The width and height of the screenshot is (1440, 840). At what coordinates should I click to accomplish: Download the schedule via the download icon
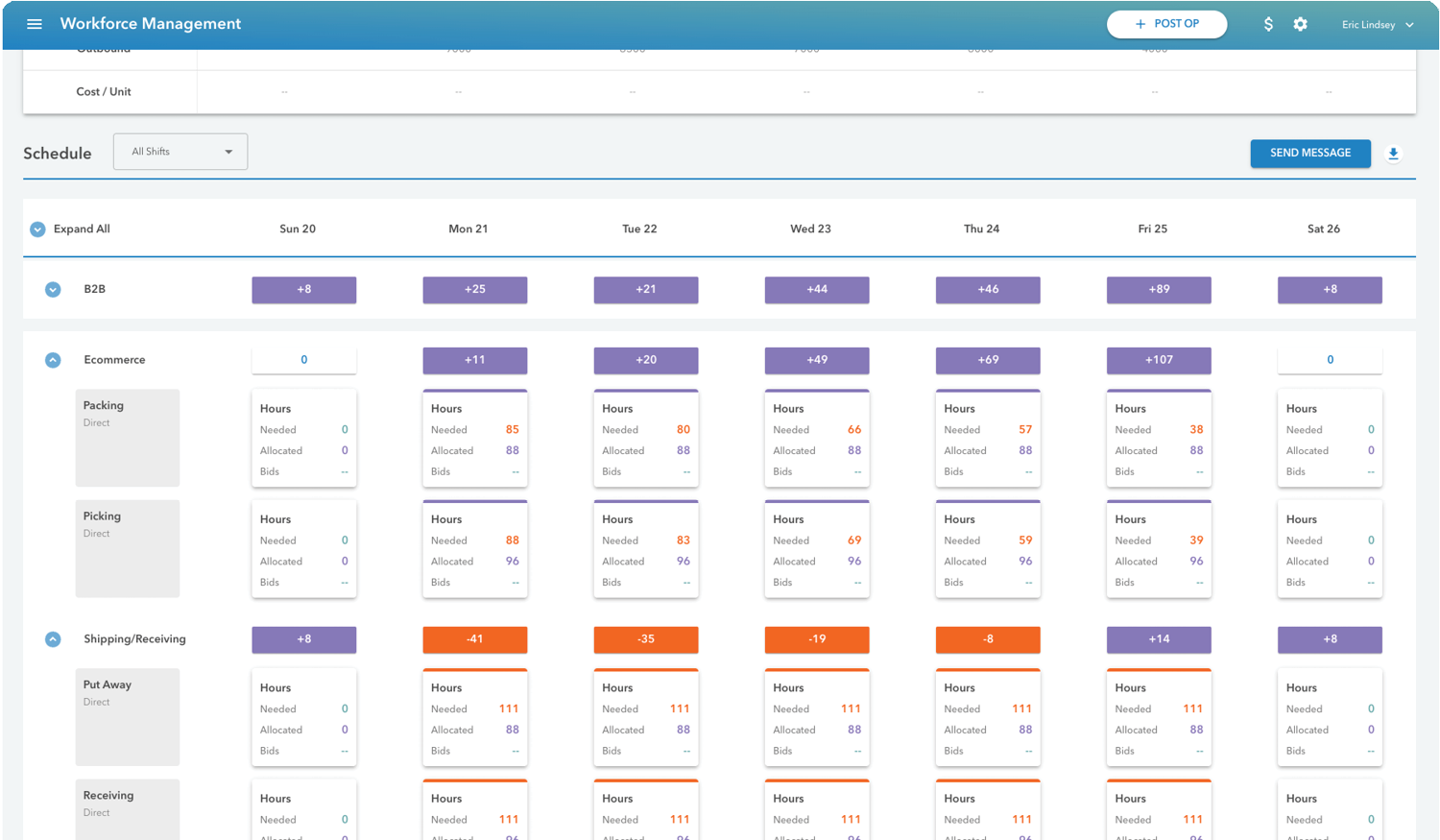coord(1394,154)
